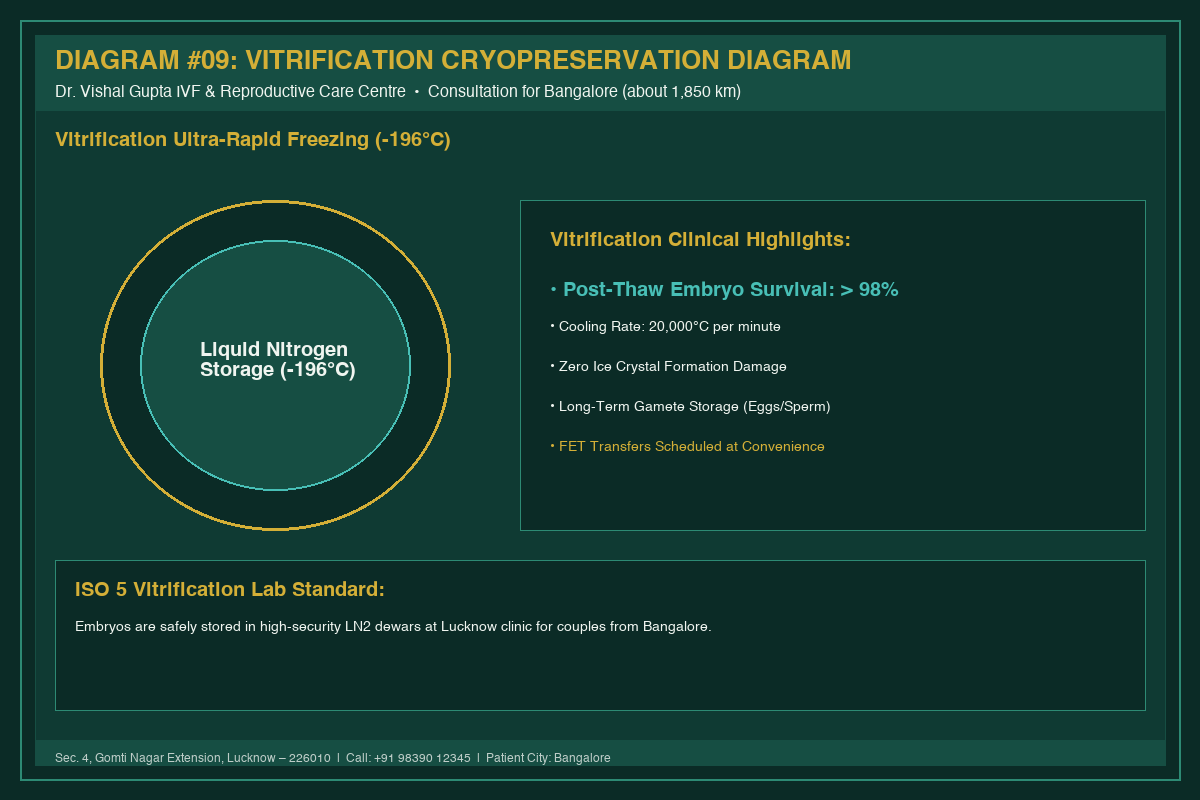Click 'Dr. Vishal Gupta IVF & Reproductive Care Centre' text

230,91
